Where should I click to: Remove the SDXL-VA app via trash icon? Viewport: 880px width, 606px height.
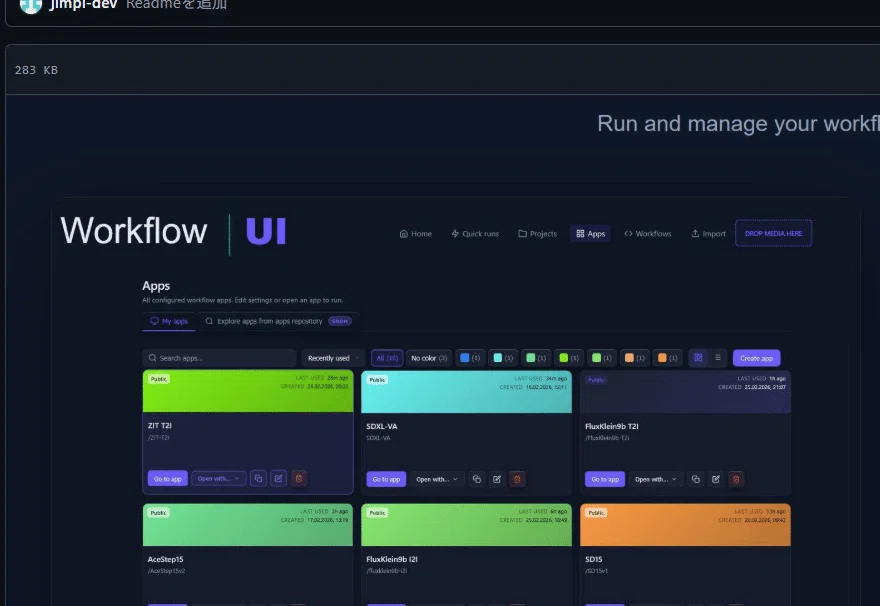coord(517,479)
